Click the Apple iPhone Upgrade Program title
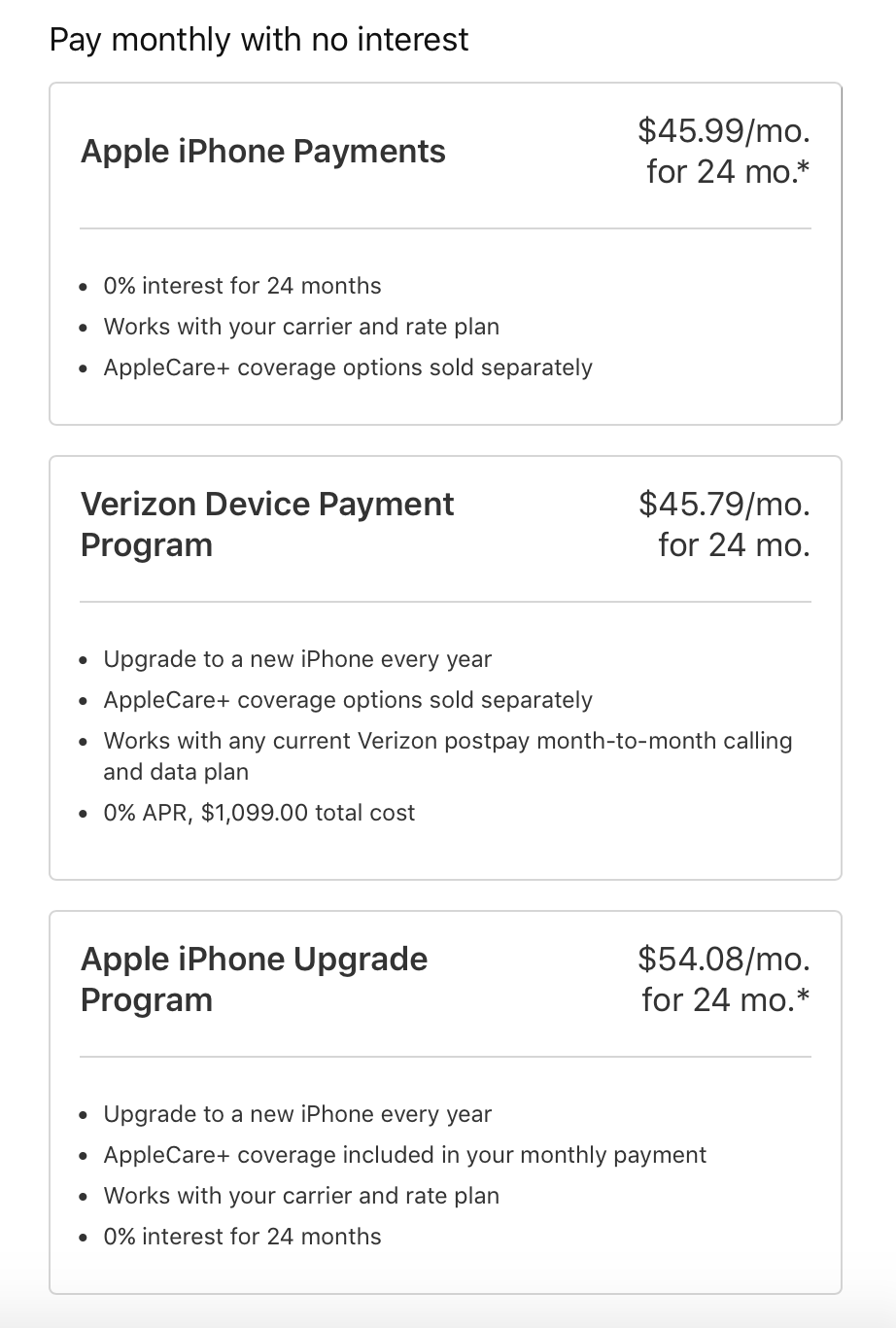 (254, 979)
